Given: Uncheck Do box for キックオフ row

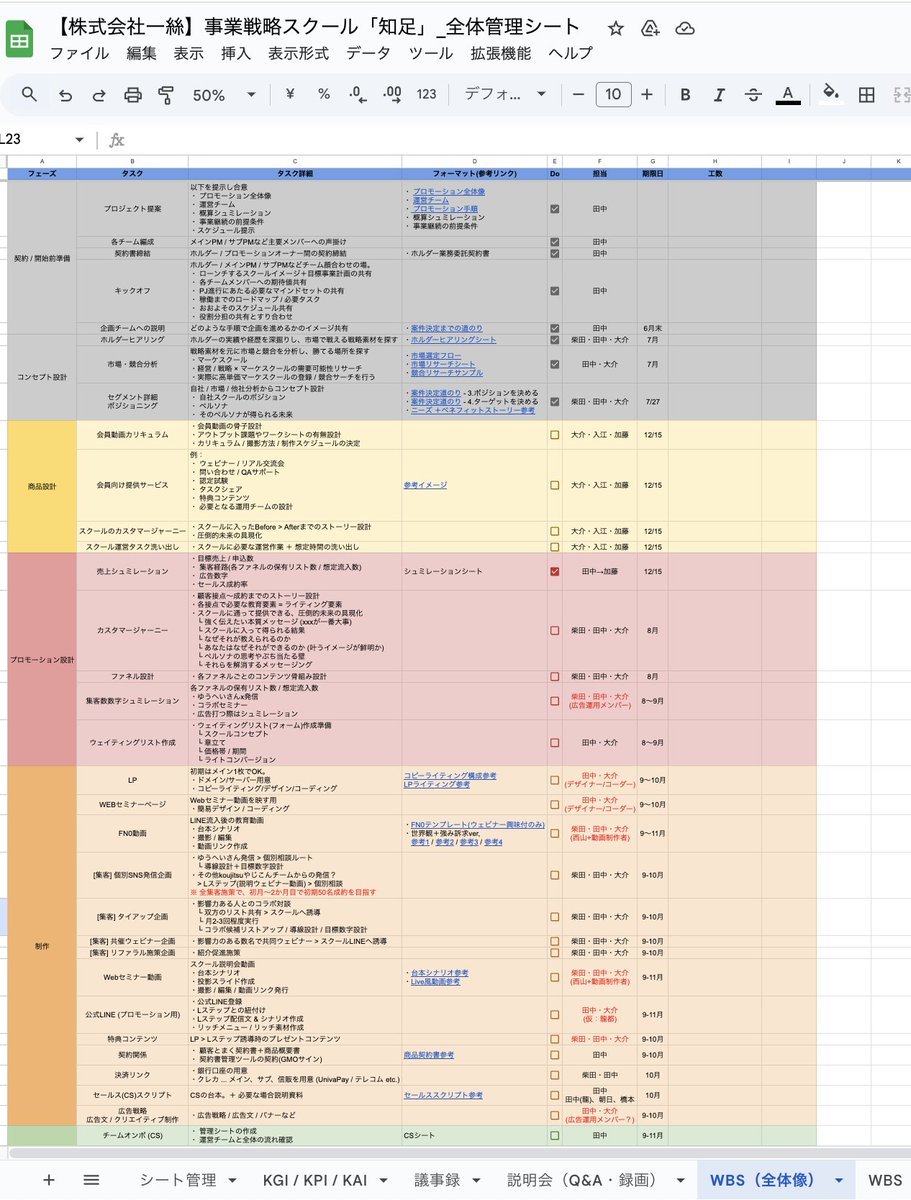Looking at the screenshot, I should pyautogui.click(x=554, y=291).
